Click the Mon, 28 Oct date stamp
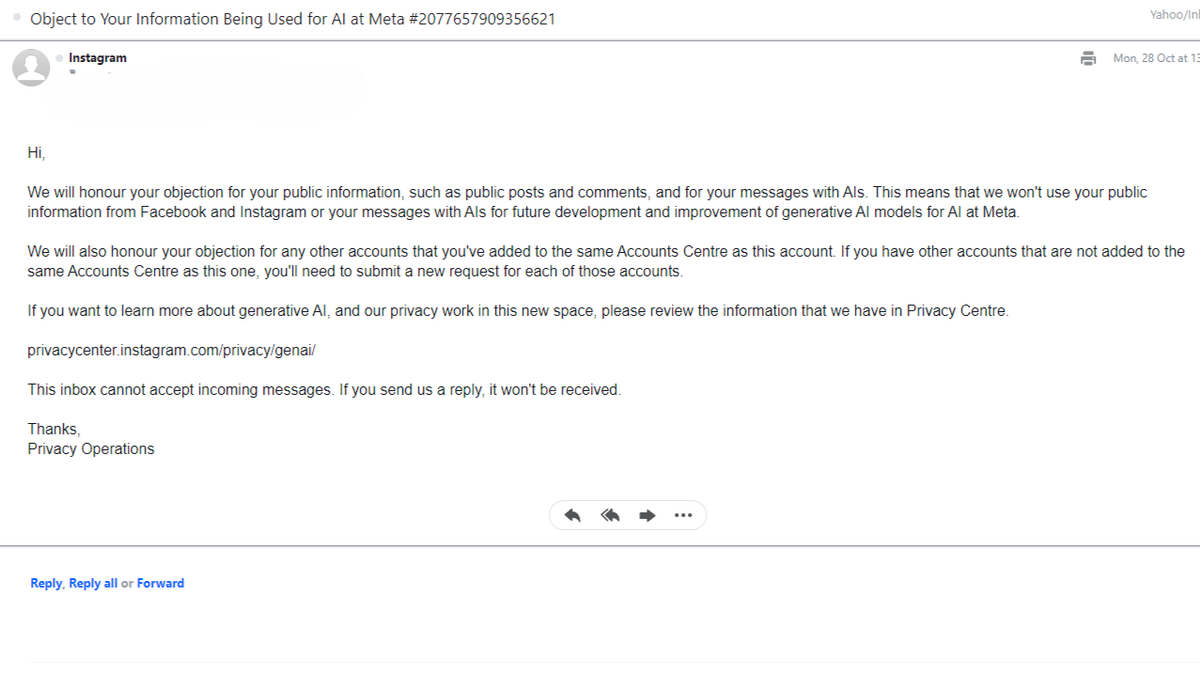Image resolution: width=1200 pixels, height=675 pixels. point(1155,58)
